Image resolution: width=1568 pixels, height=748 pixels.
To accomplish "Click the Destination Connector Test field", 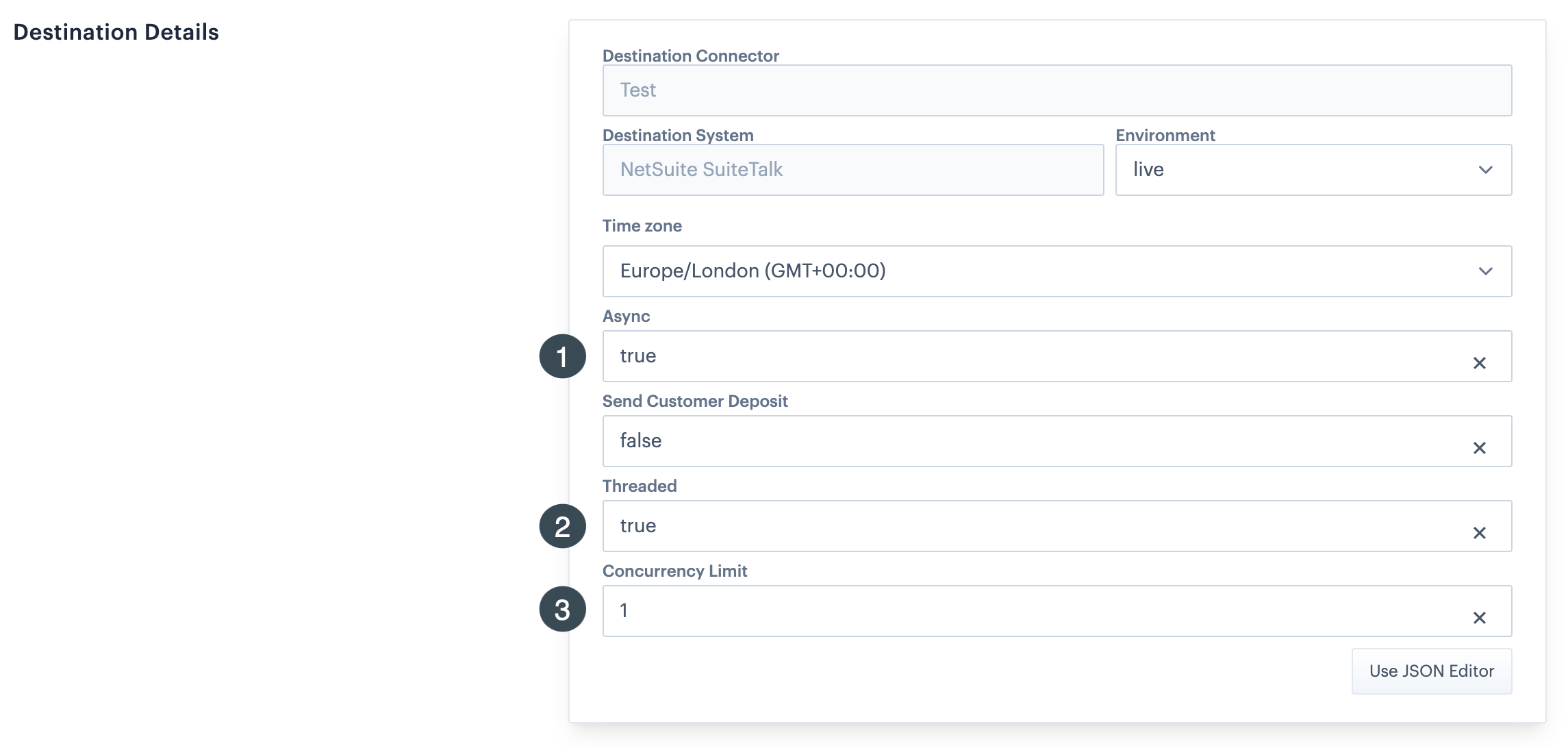I will click(1057, 90).
